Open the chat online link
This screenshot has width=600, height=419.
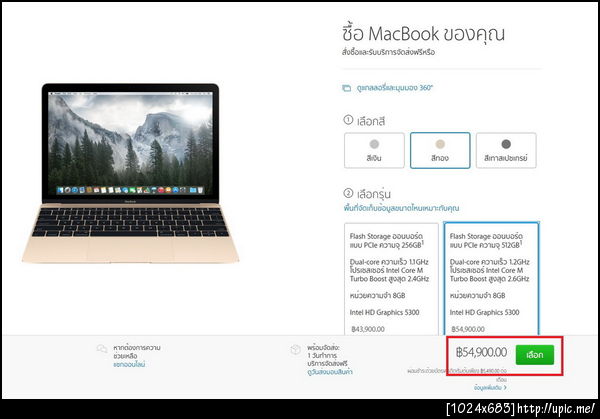[129, 365]
